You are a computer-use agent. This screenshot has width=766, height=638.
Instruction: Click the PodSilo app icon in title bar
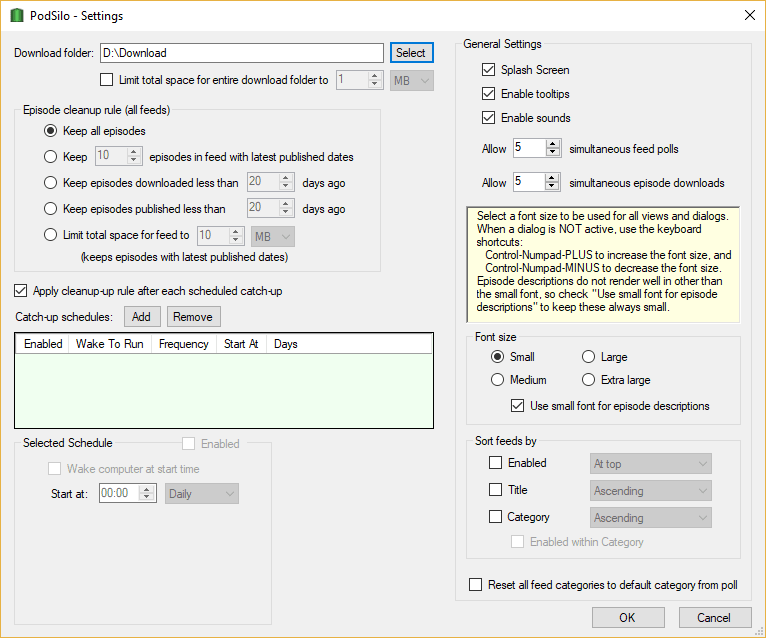[15, 15]
